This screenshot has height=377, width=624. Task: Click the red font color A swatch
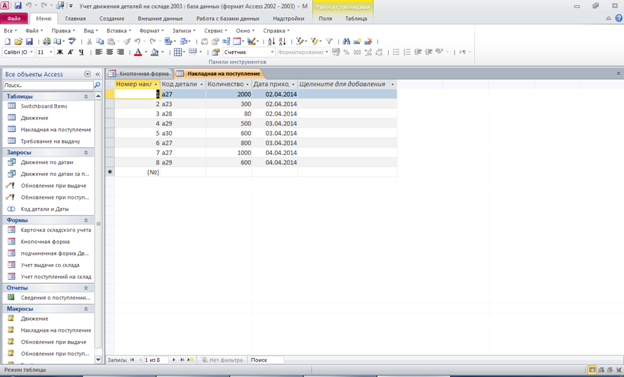(138, 52)
